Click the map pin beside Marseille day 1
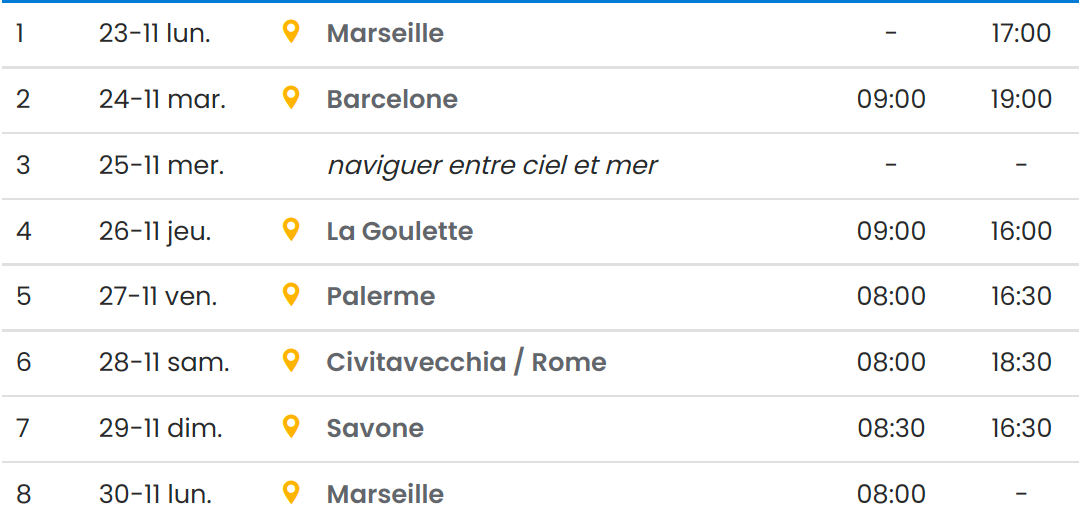The height and width of the screenshot is (525, 1083). pyautogui.click(x=291, y=32)
